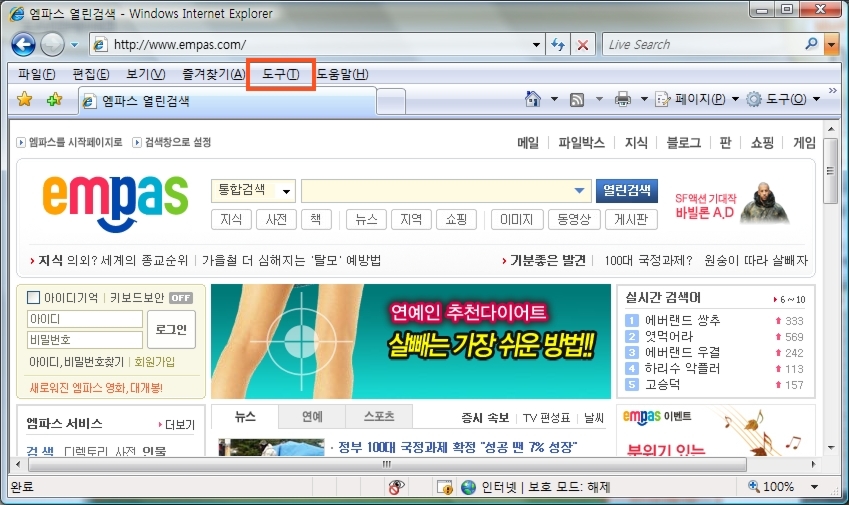Open the 페이지(P) command menu
This screenshot has height=505, width=849.
point(697,99)
